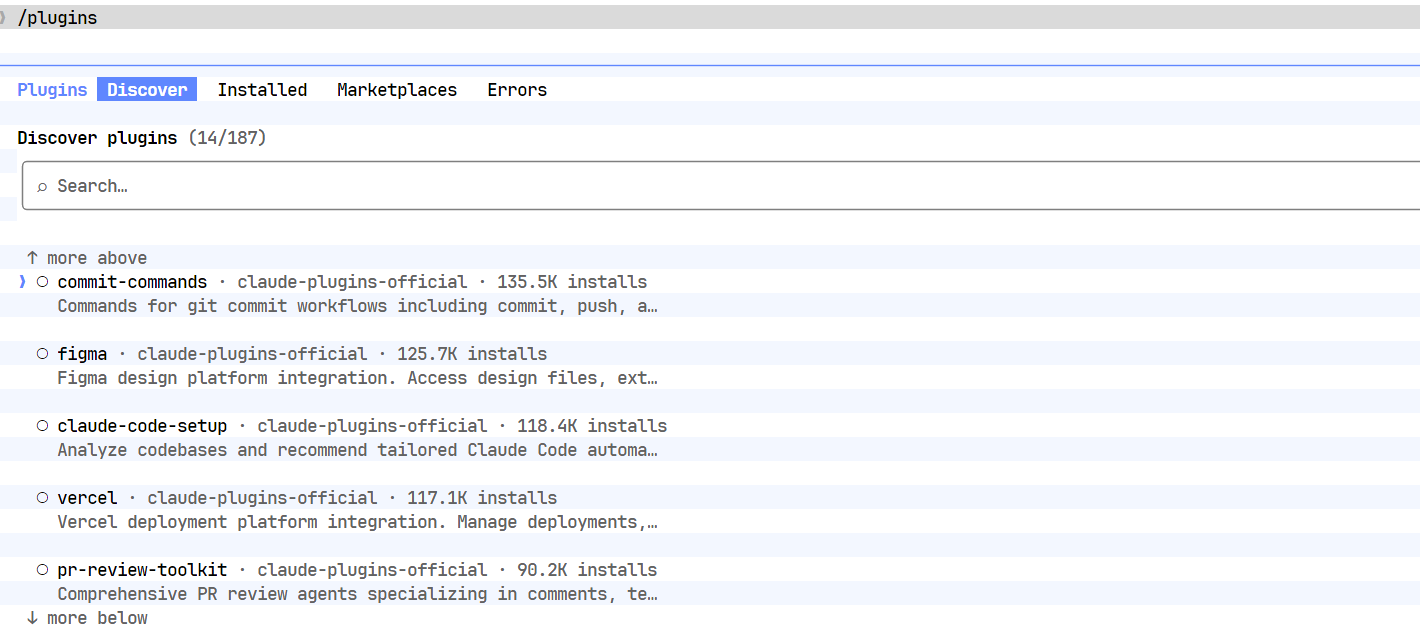Focus the Search… plugins field

pyautogui.click(x=721, y=186)
